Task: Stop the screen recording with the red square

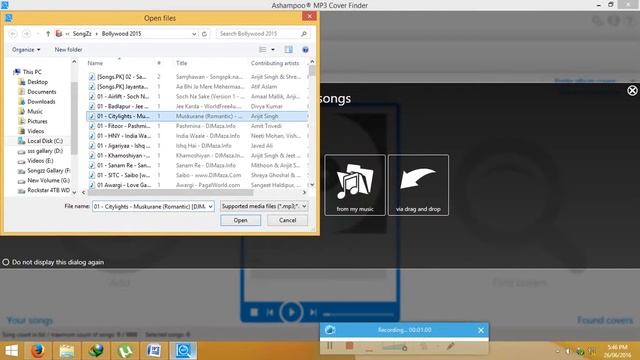Action: (349, 346)
